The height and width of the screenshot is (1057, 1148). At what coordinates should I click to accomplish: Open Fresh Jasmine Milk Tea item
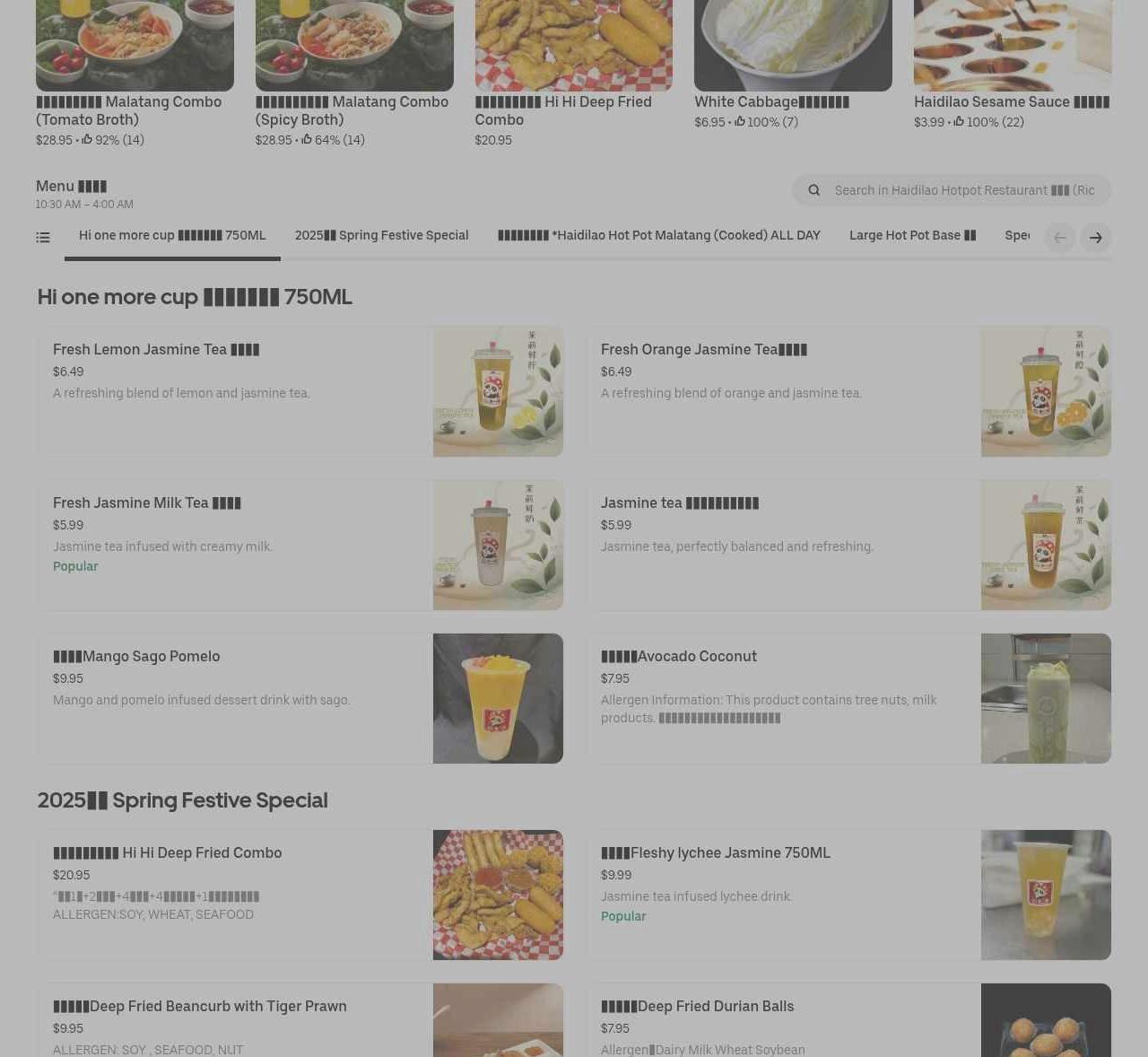(x=300, y=545)
